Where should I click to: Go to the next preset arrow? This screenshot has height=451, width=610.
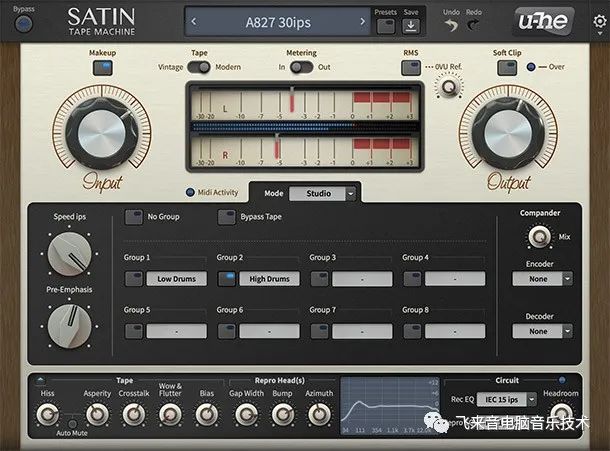click(x=363, y=22)
